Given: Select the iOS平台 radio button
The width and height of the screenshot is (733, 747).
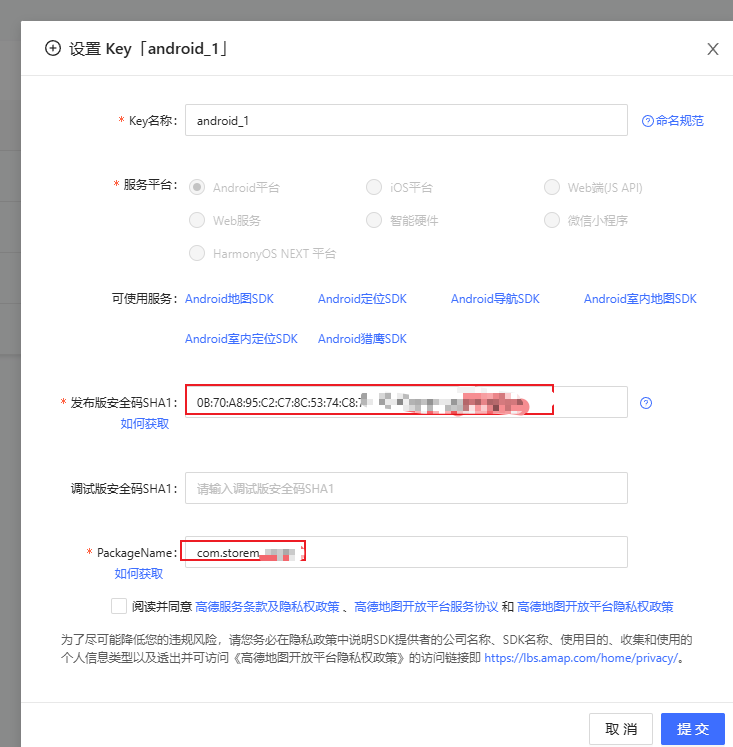Looking at the screenshot, I should click(x=374, y=187).
